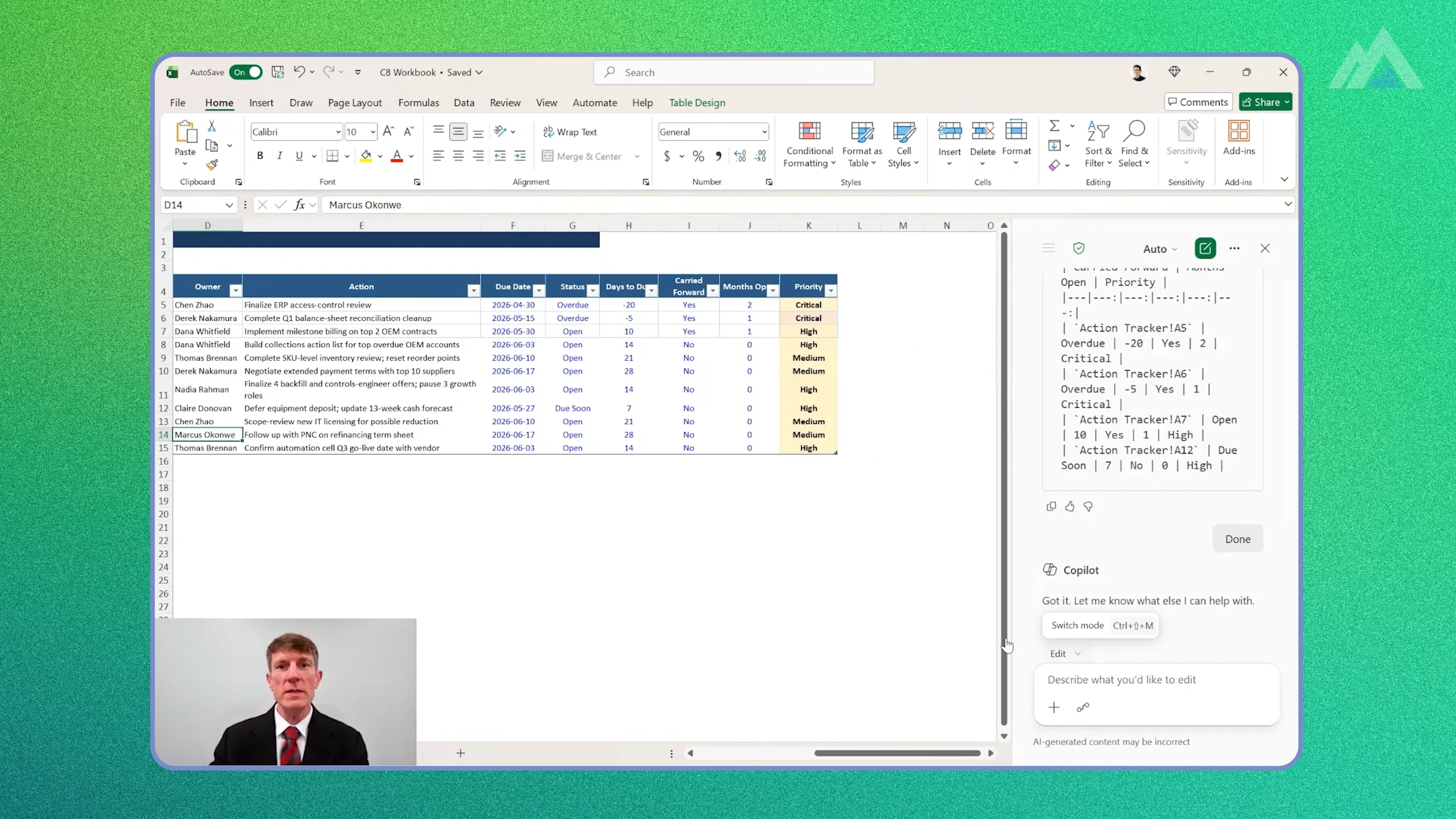Image resolution: width=1456 pixels, height=819 pixels.
Task: Apply bold formatting with the B icon
Action: [x=260, y=156]
